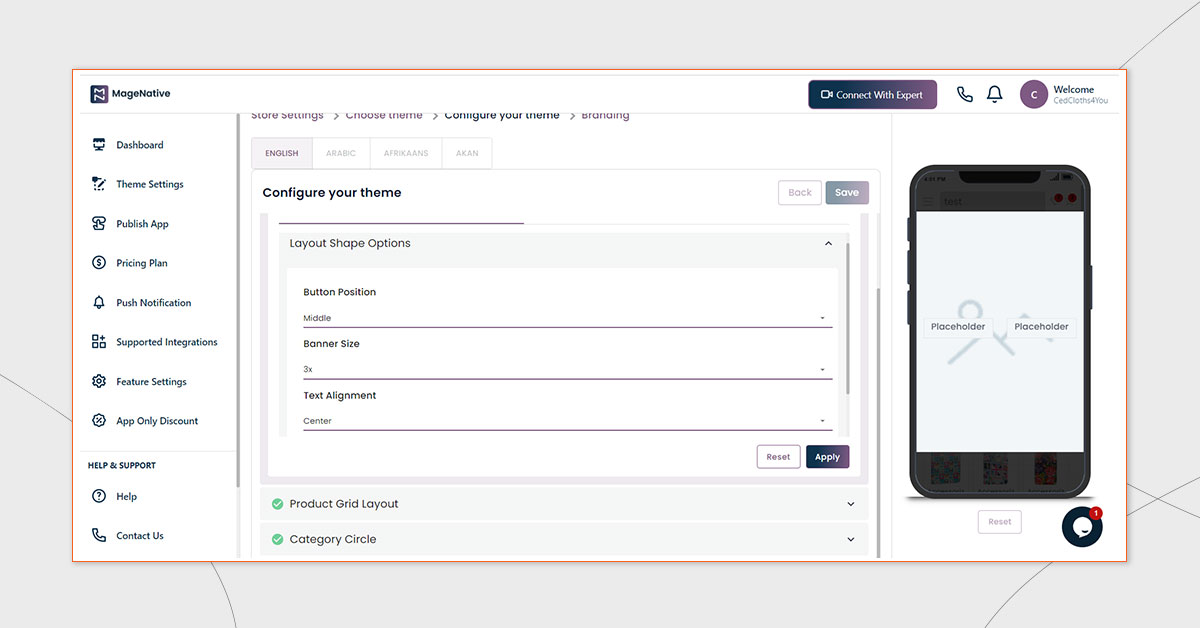The image size is (1200, 628).
Task: Click the phone call icon in header
Action: point(964,95)
